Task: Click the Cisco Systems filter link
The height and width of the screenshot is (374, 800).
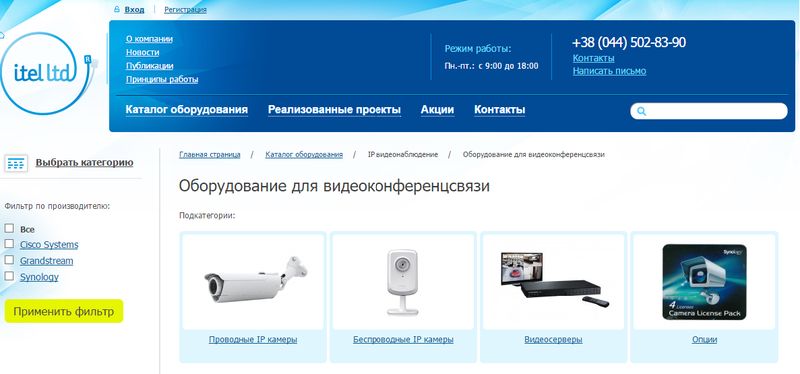Action: coord(49,245)
